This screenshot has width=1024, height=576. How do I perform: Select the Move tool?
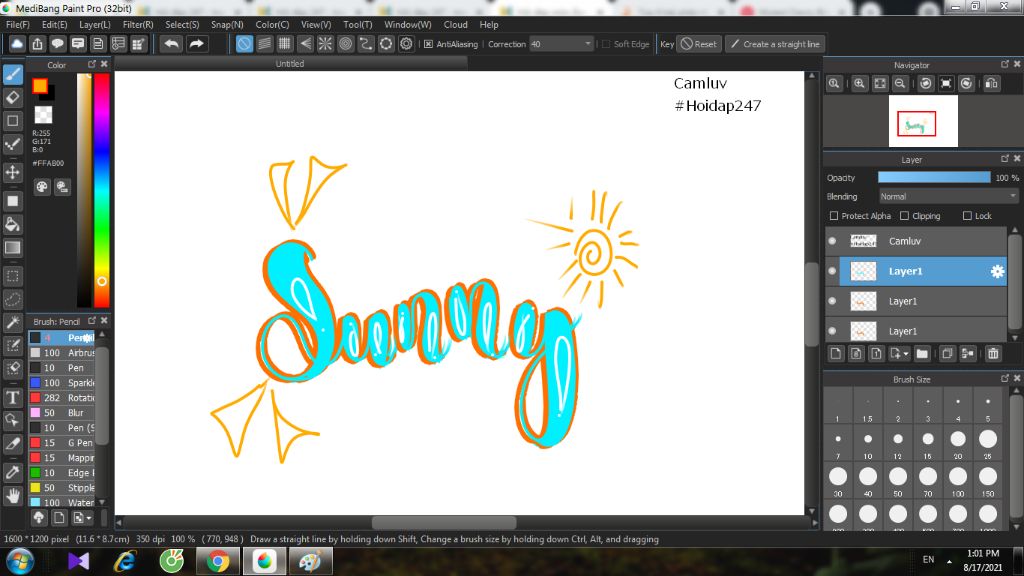pyautogui.click(x=12, y=172)
